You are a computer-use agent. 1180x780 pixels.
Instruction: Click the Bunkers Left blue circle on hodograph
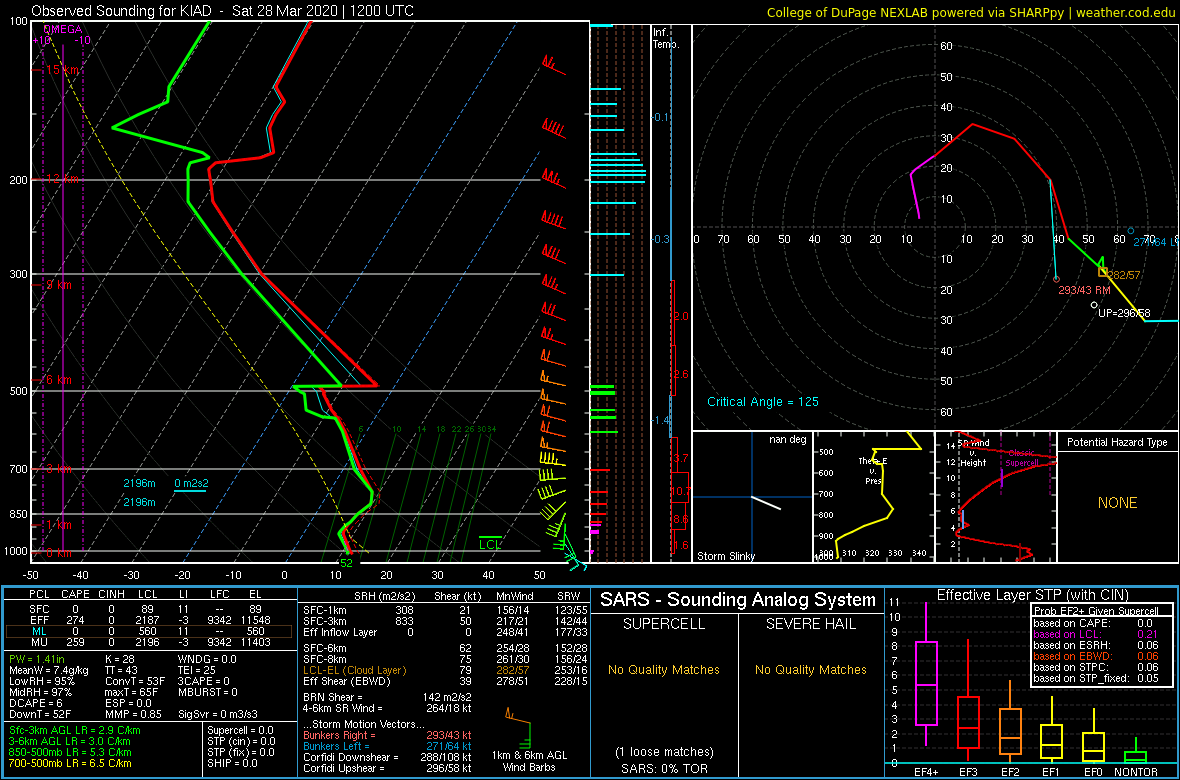1130,230
